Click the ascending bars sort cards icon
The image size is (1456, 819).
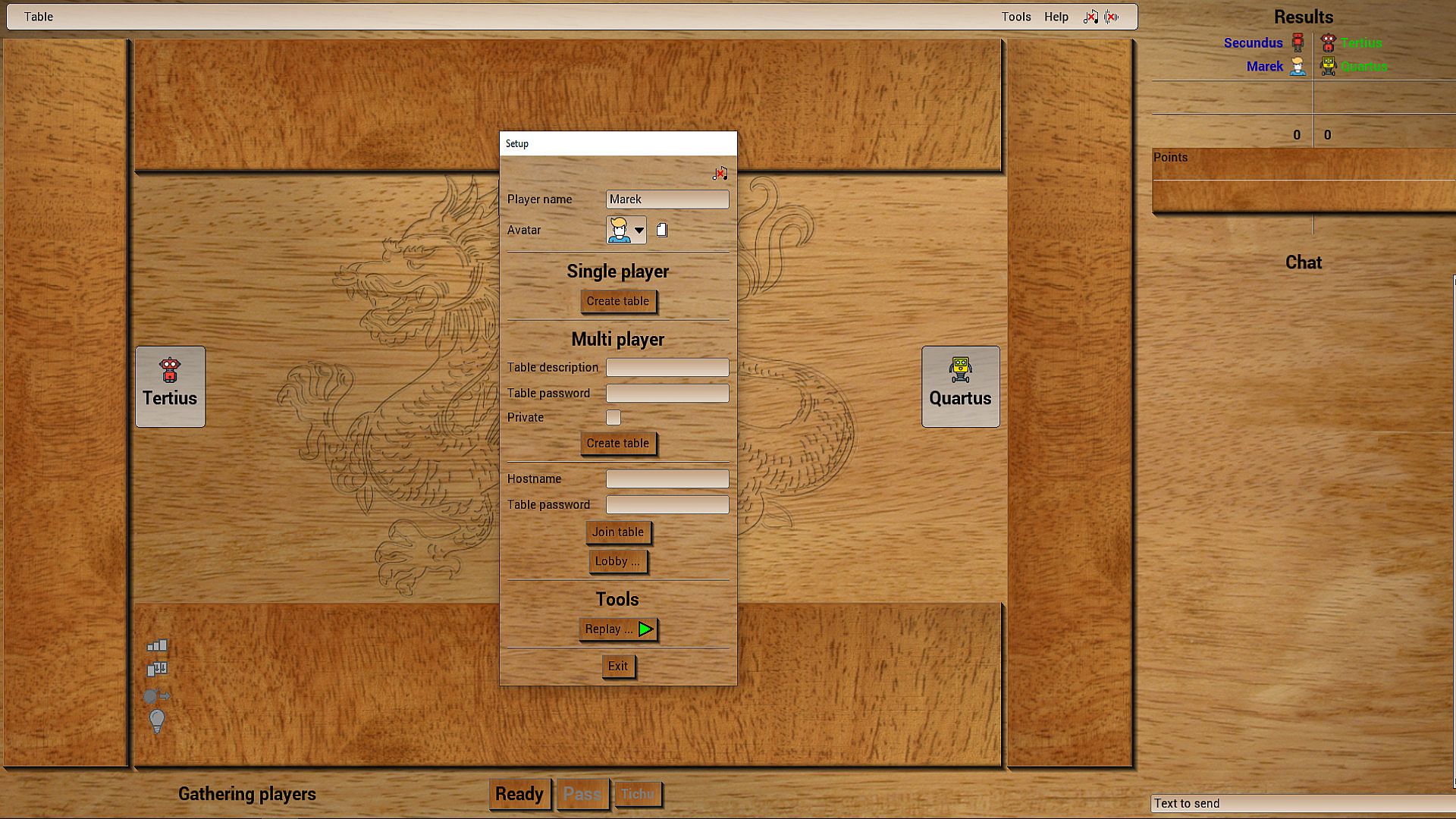pyautogui.click(x=157, y=645)
